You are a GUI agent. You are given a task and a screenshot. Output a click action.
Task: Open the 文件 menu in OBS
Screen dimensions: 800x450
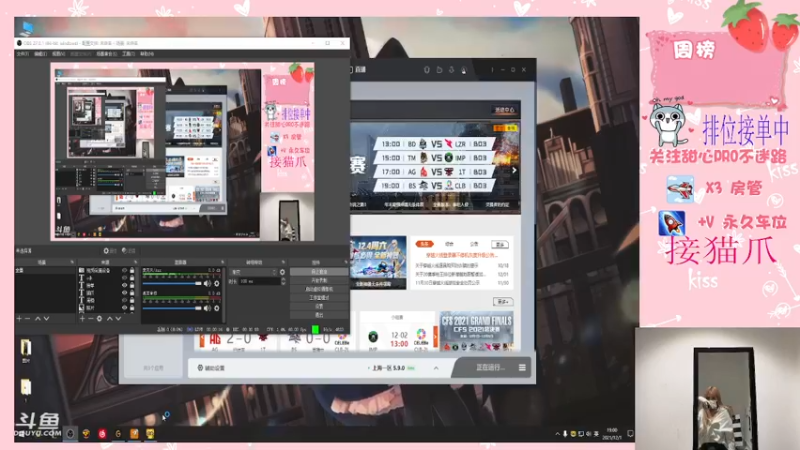click(x=23, y=54)
